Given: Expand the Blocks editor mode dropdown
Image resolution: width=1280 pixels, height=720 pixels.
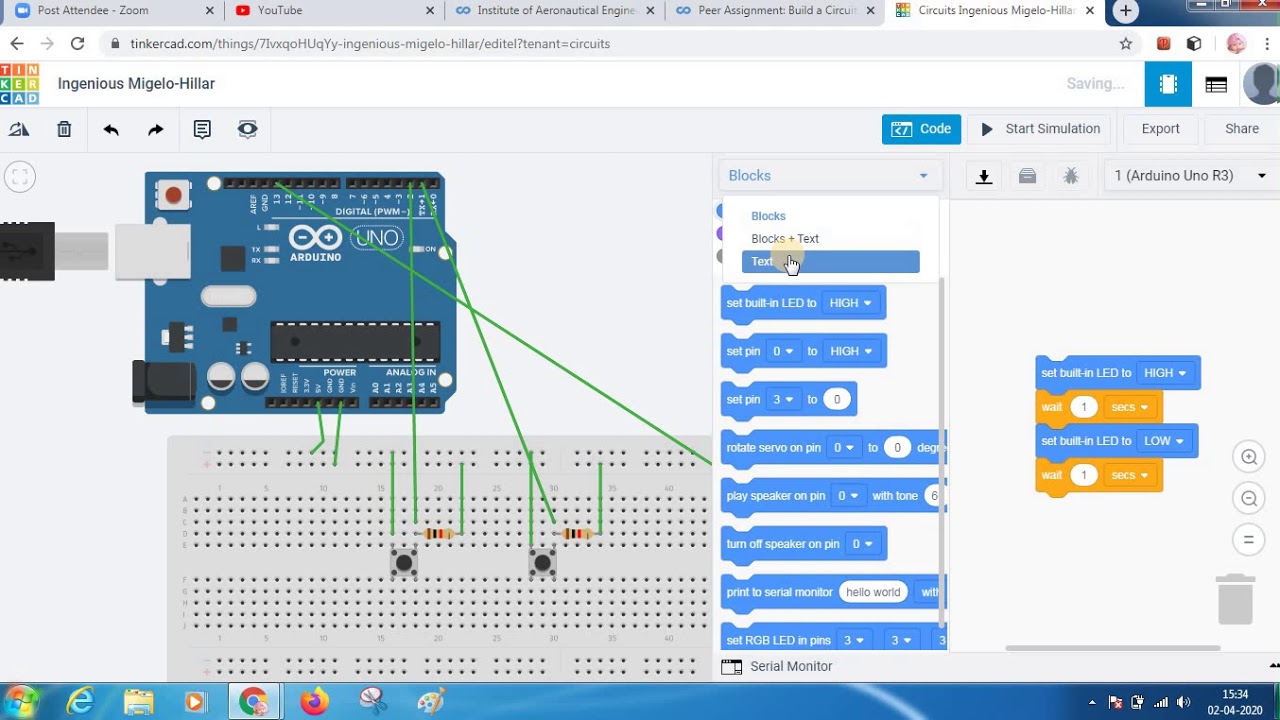Looking at the screenshot, I should (829, 176).
